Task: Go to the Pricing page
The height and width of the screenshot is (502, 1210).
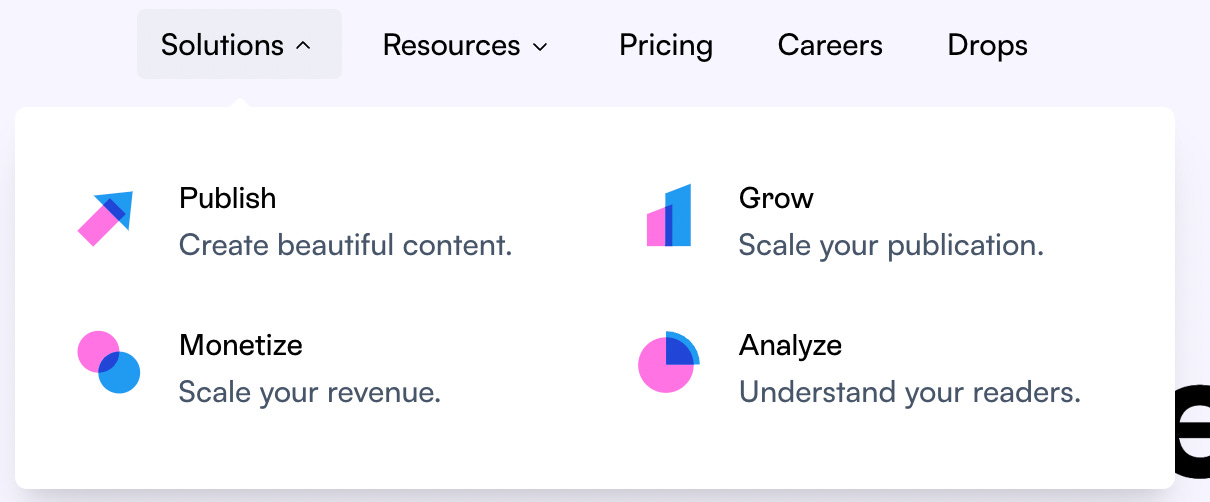Action: pos(666,45)
